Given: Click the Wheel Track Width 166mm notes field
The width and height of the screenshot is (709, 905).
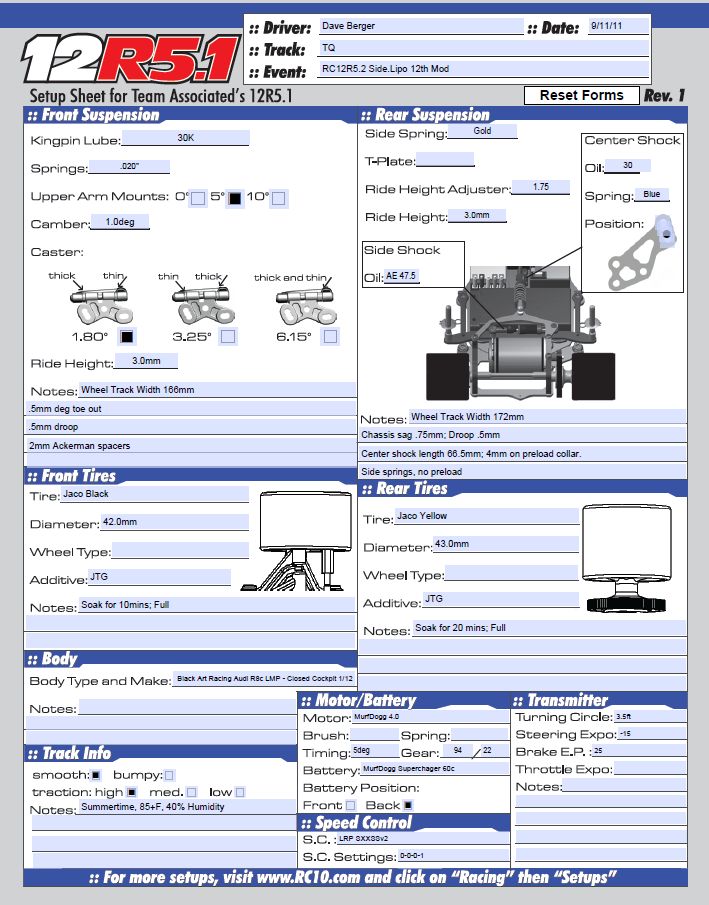Looking at the screenshot, I should [x=217, y=390].
